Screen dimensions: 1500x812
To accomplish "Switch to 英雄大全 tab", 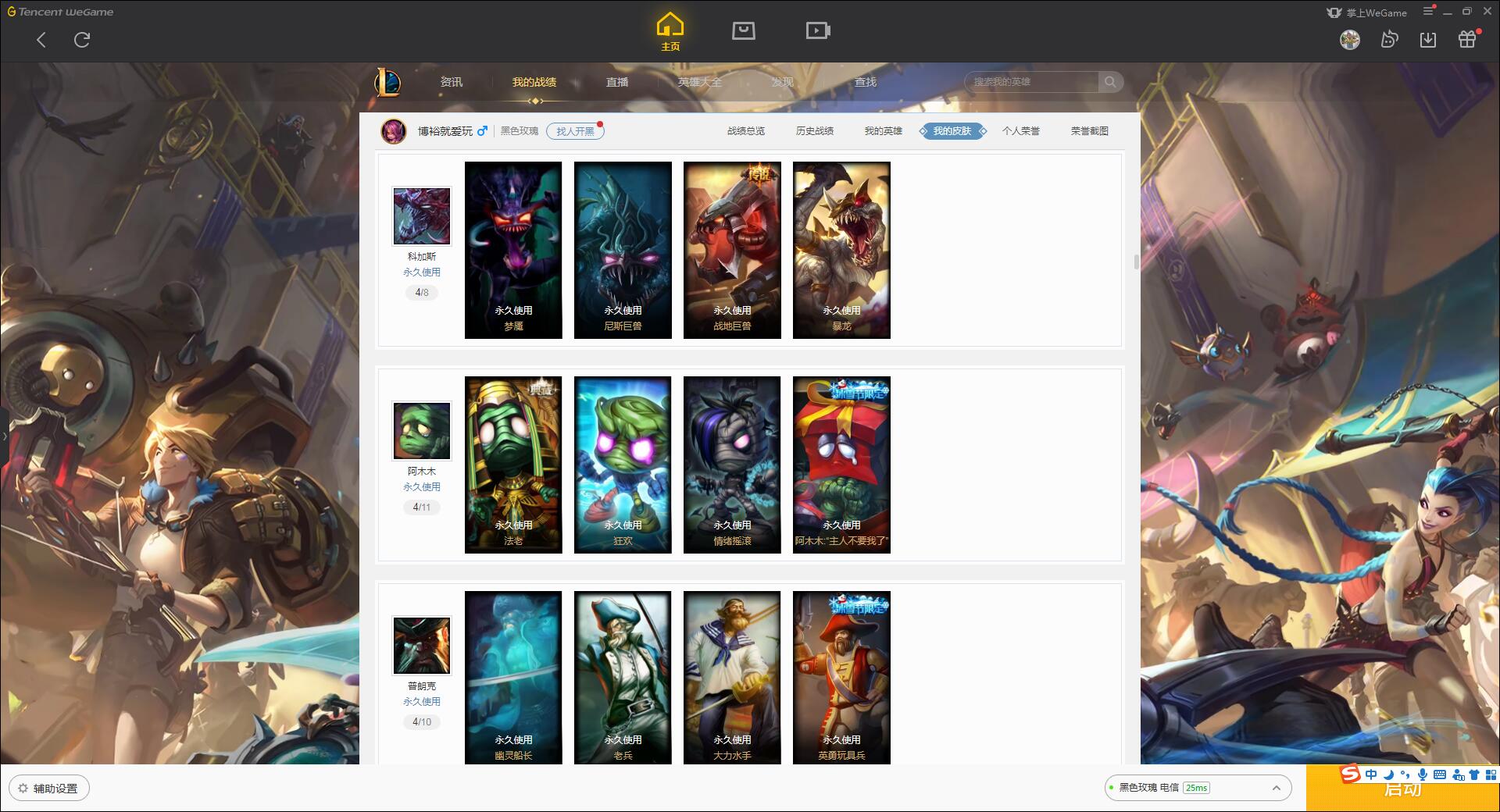I will [x=700, y=82].
